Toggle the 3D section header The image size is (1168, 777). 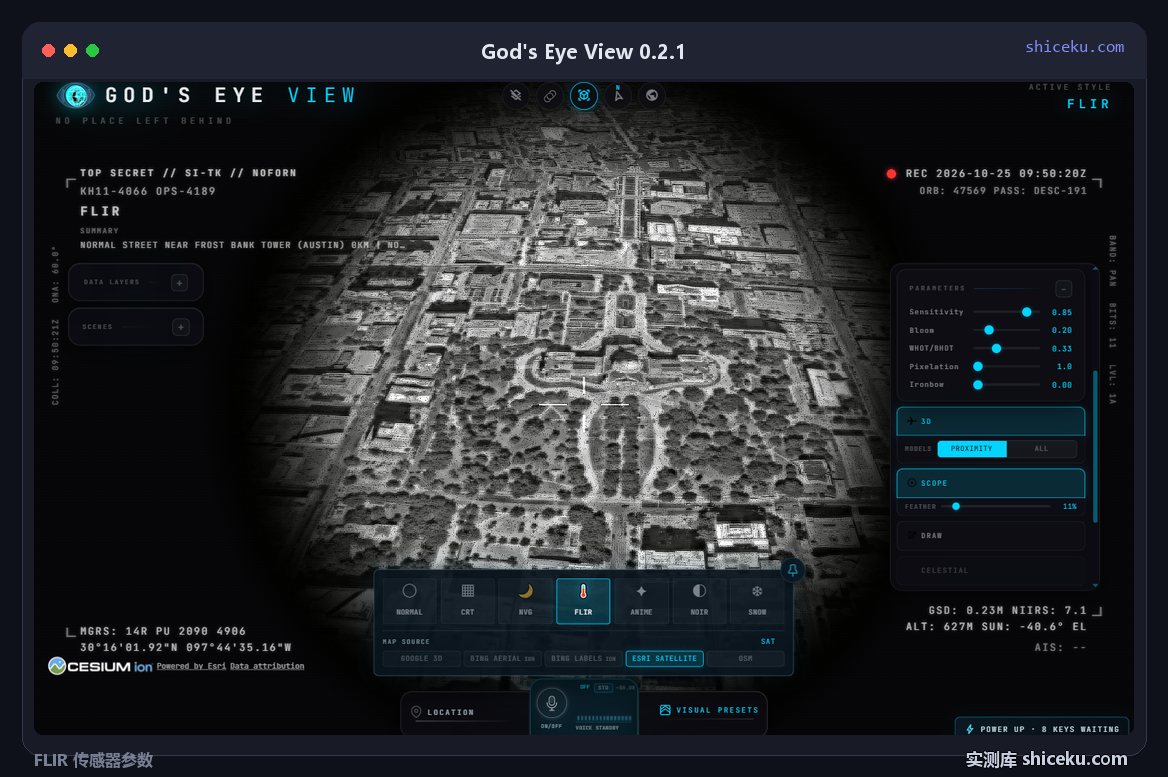[x=991, y=421]
